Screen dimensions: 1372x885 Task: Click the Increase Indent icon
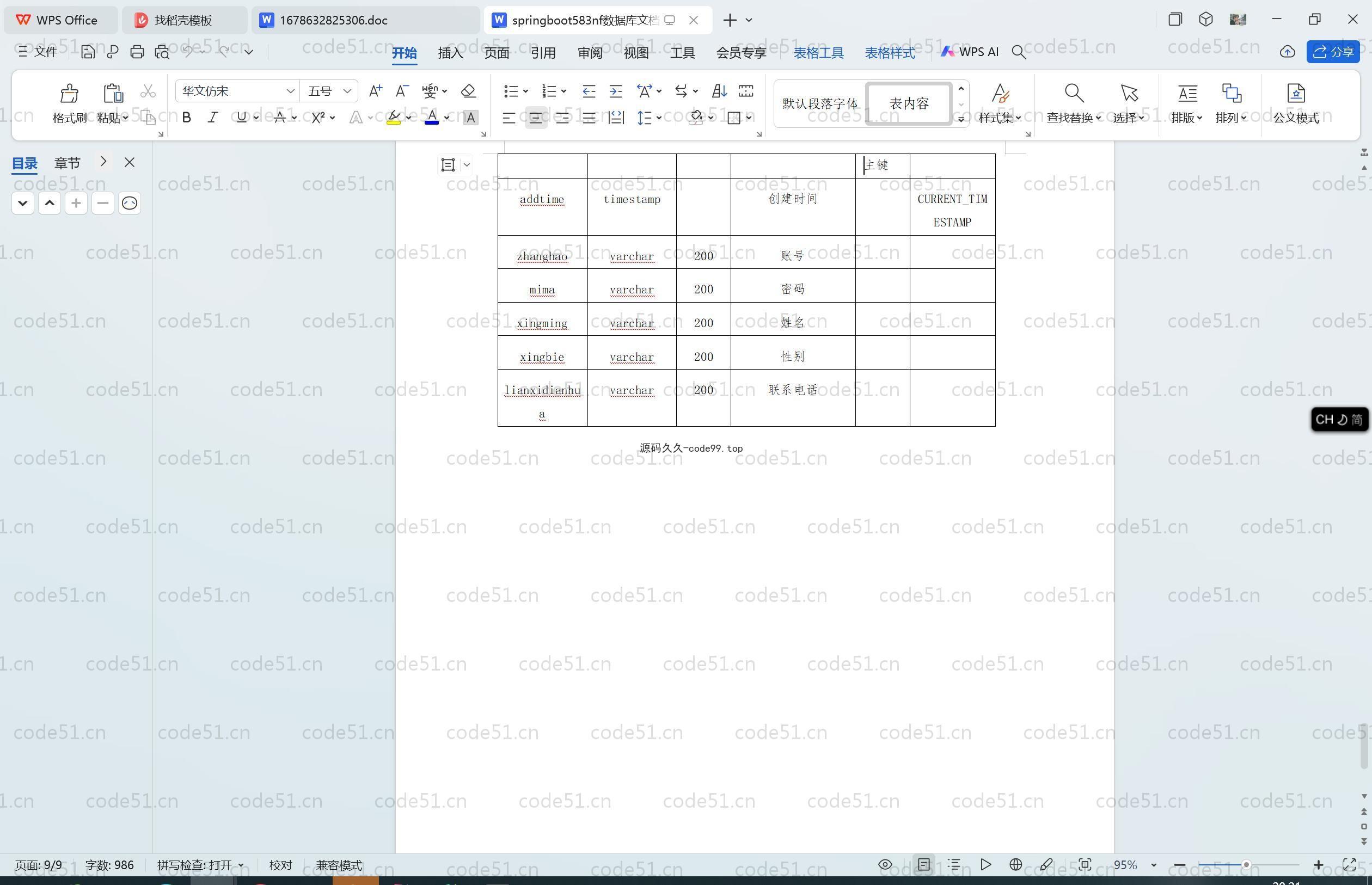point(616,91)
